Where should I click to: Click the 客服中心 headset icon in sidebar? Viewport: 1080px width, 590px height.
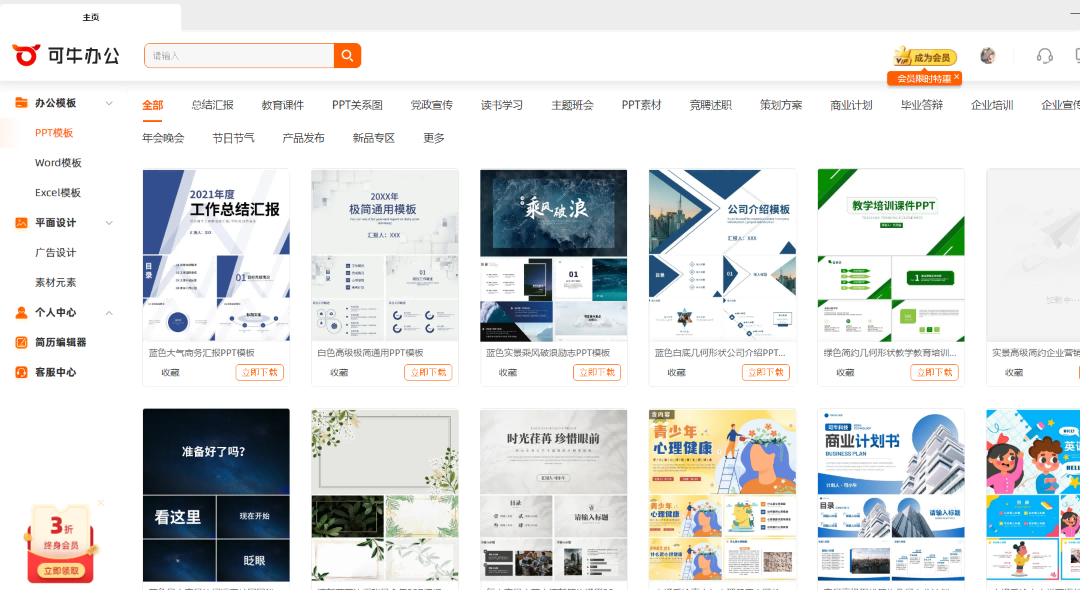click(22, 372)
